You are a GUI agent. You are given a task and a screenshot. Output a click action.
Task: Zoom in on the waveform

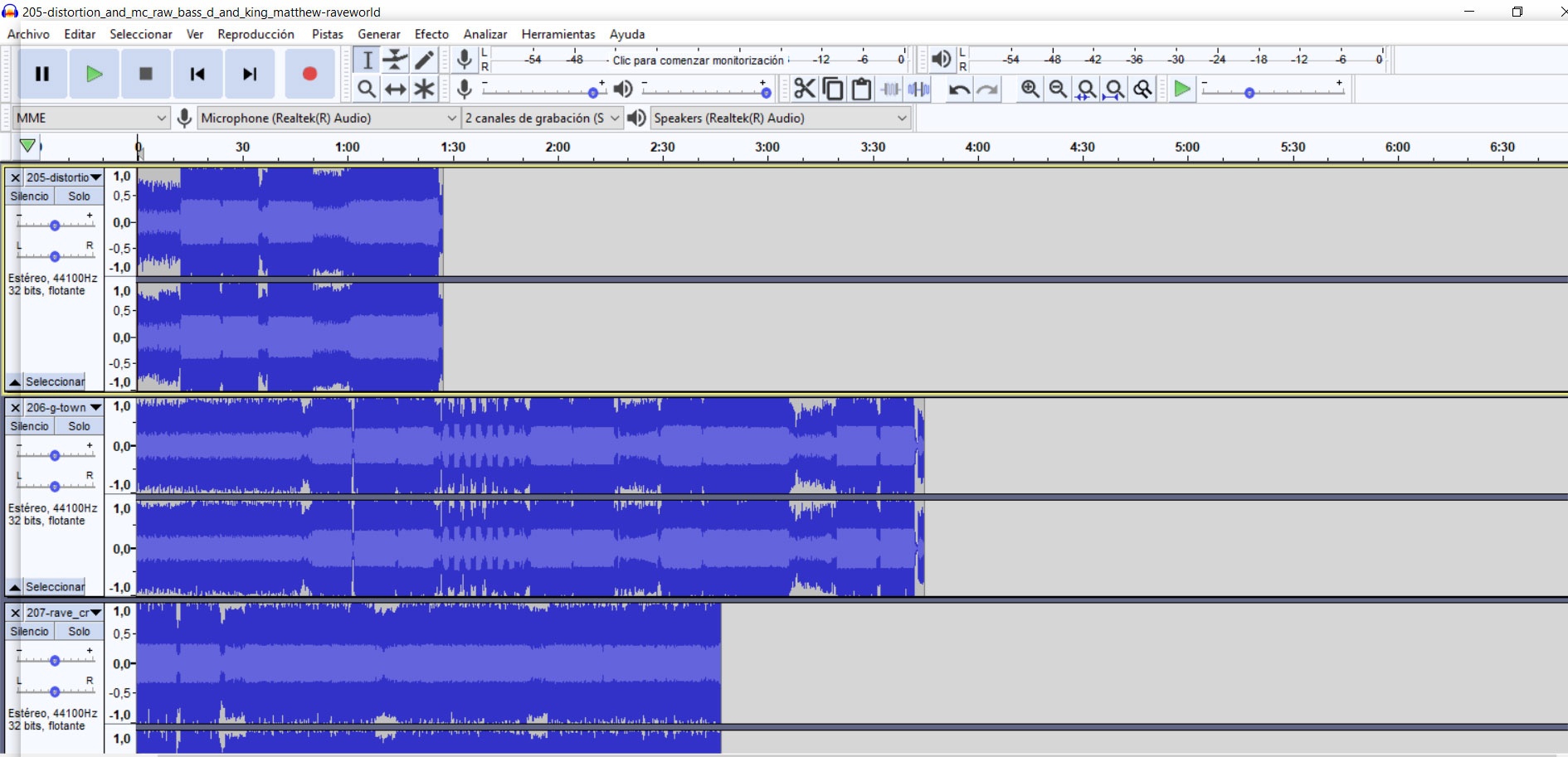tap(1030, 89)
